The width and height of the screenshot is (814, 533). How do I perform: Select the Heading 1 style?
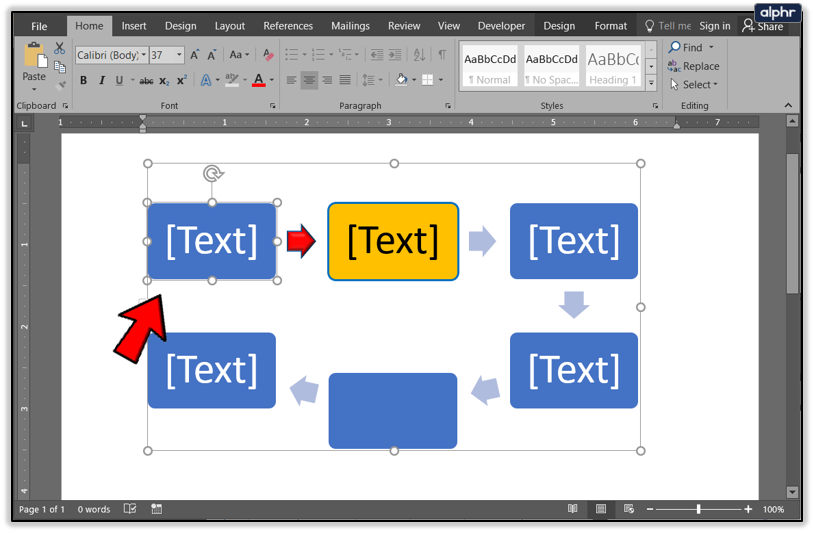point(613,66)
